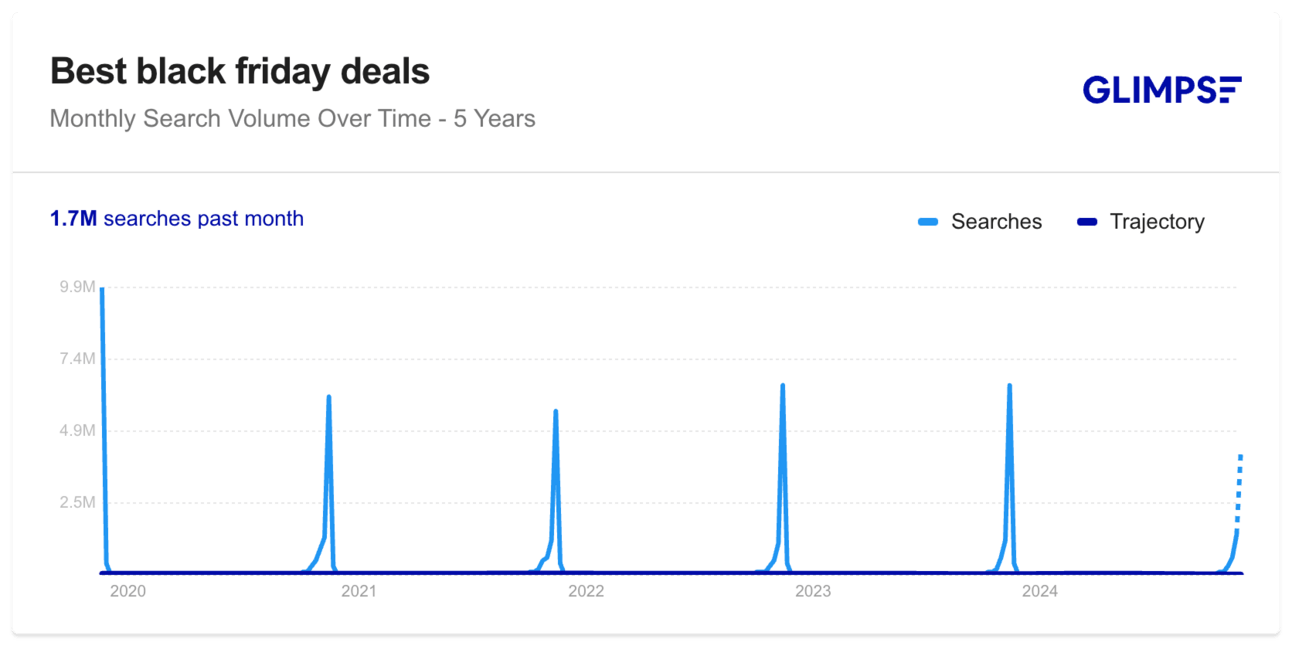This screenshot has width=1292, height=646.
Task: Toggle the Trajectory legend item
Action: 1140,222
